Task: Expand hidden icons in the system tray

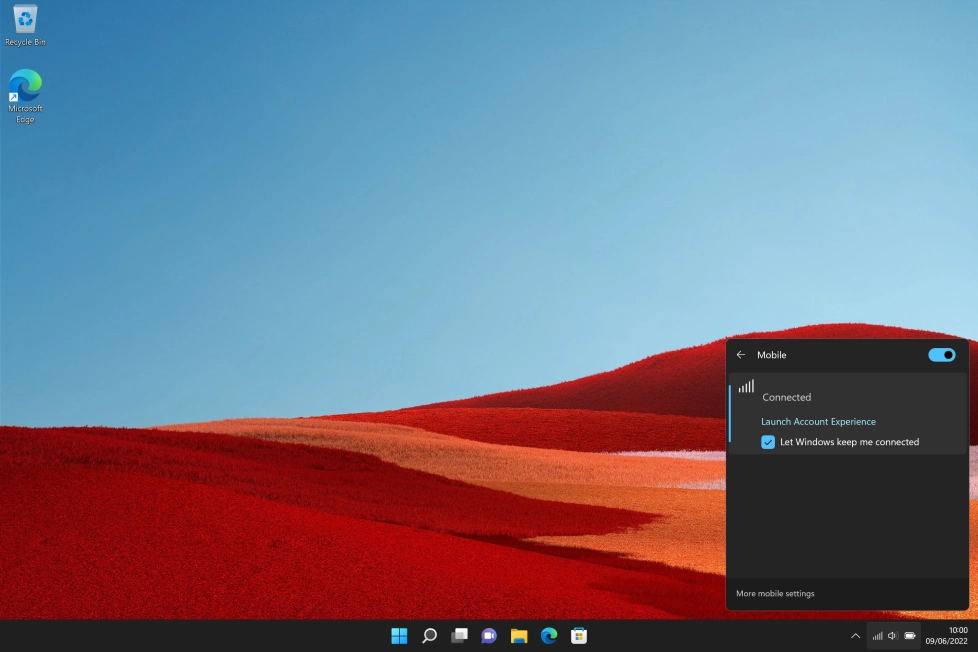Action: (x=855, y=635)
